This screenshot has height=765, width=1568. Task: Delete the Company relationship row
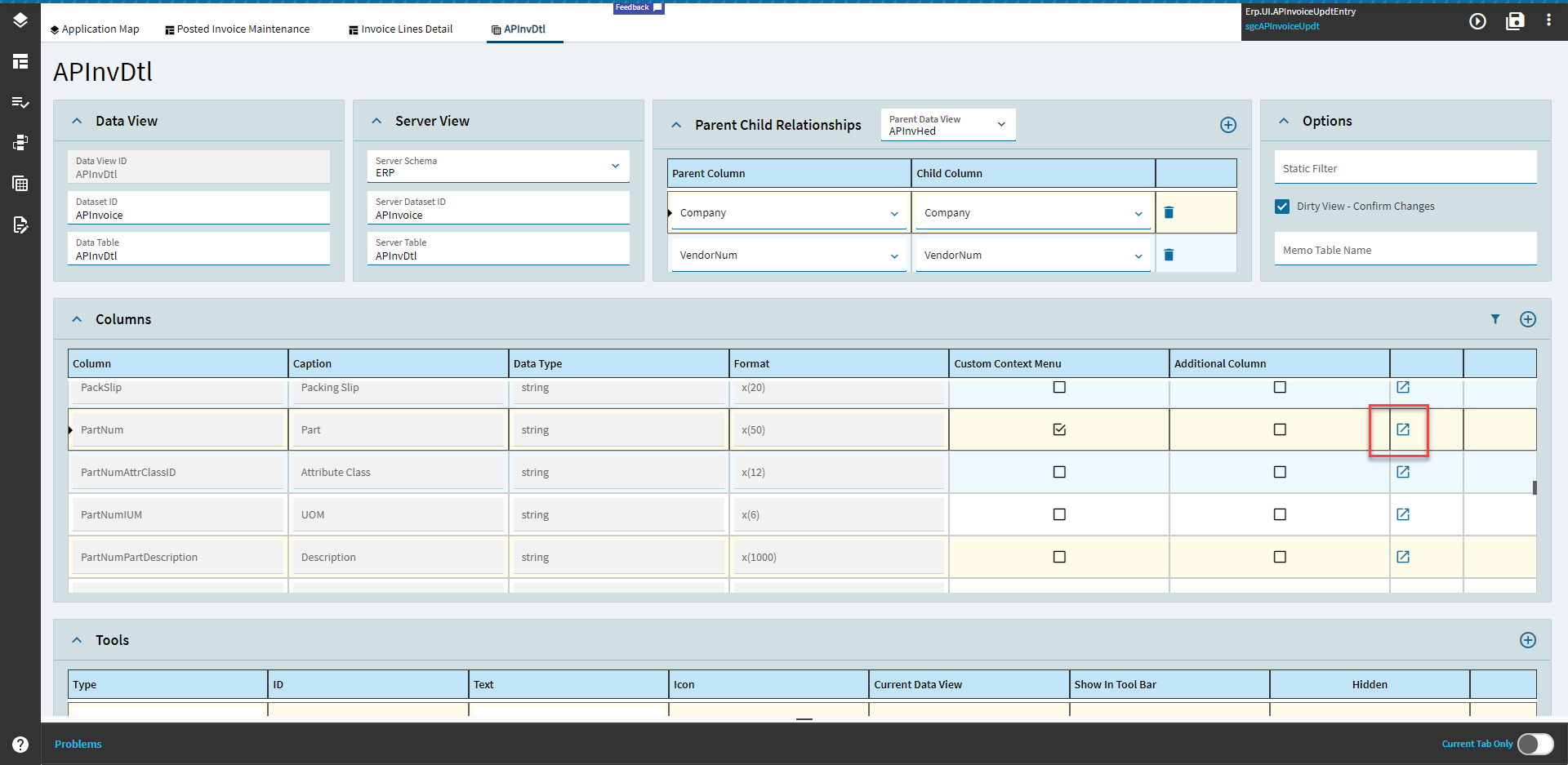(1169, 212)
